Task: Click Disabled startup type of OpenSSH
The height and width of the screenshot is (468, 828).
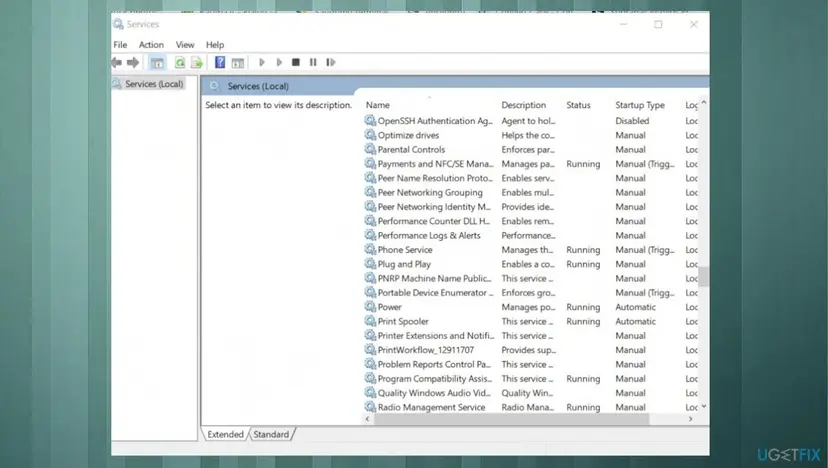Action: (632, 120)
